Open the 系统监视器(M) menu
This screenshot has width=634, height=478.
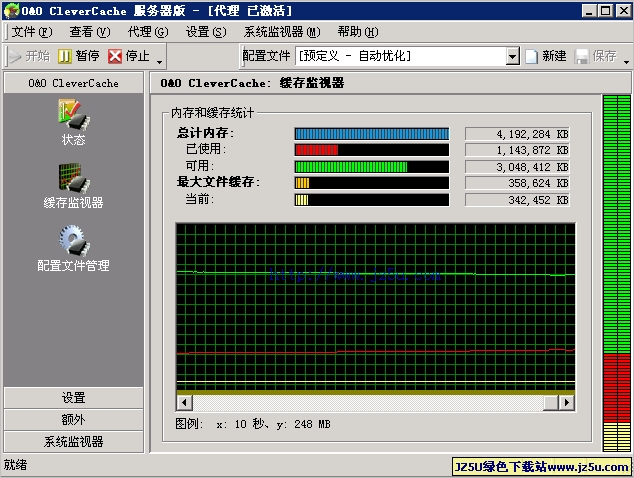point(282,32)
